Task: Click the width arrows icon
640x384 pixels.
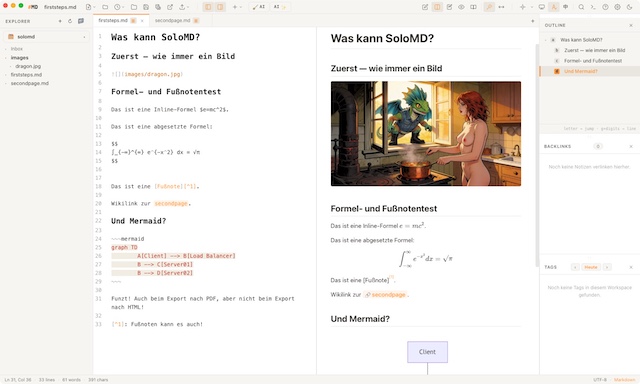Action: pyautogui.click(x=501, y=7)
